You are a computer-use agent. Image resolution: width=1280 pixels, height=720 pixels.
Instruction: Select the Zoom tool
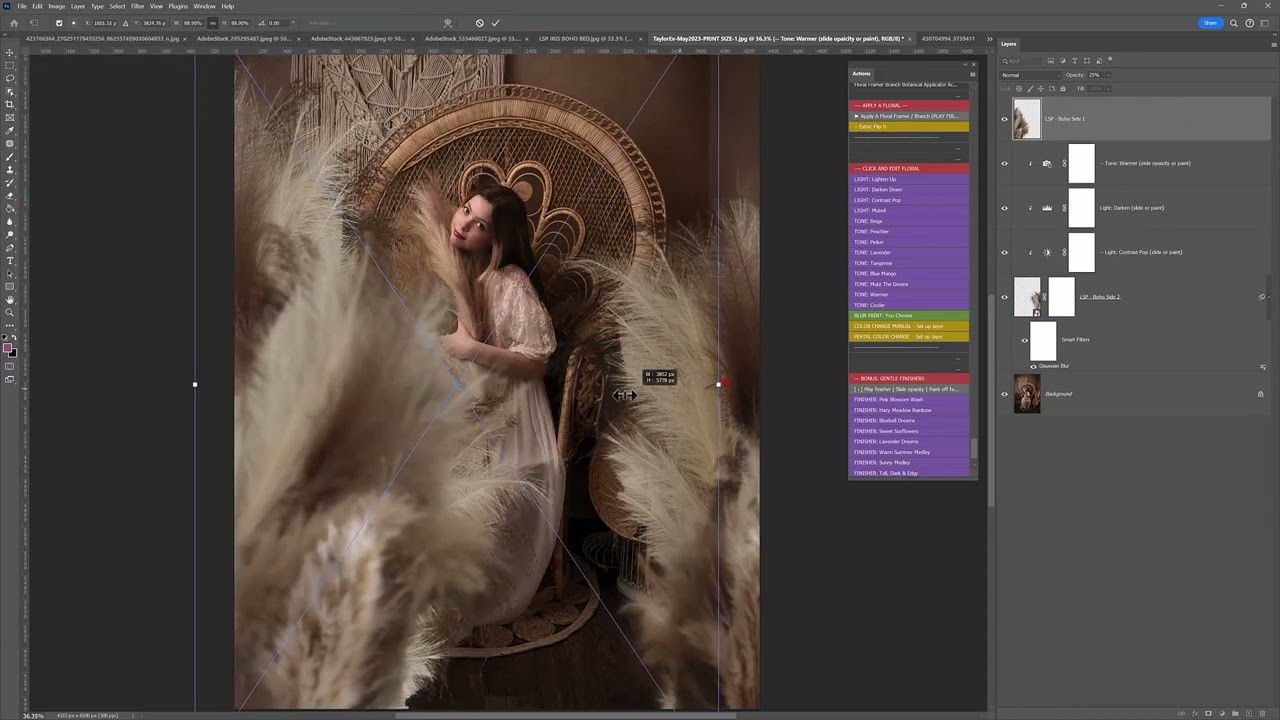tap(10, 313)
